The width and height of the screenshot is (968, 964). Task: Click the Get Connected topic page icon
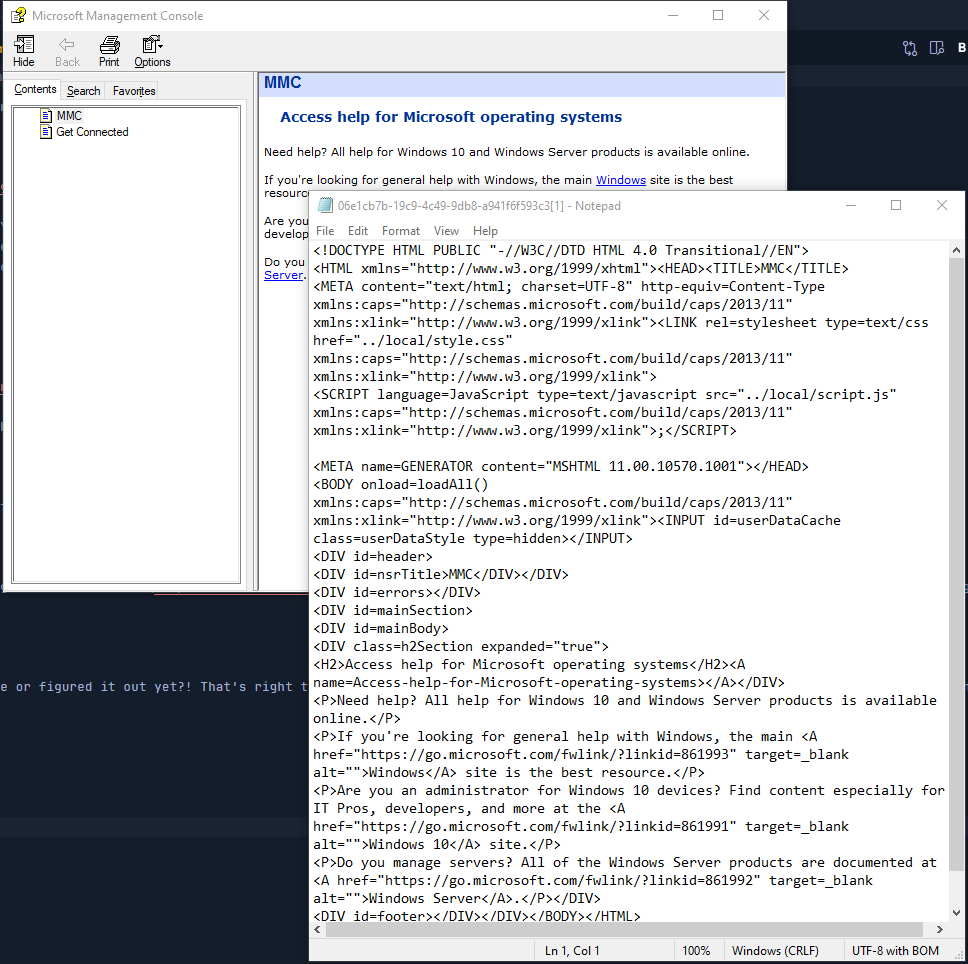(46, 131)
